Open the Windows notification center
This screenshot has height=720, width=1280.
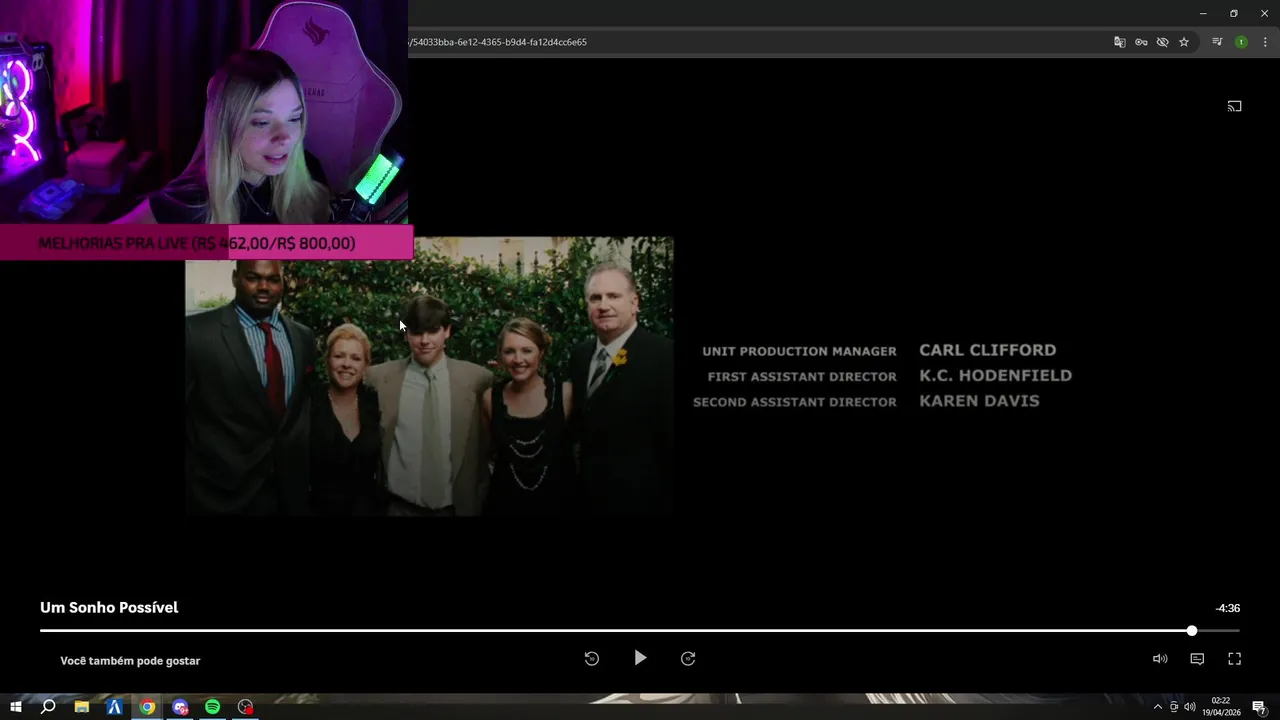click(1259, 707)
